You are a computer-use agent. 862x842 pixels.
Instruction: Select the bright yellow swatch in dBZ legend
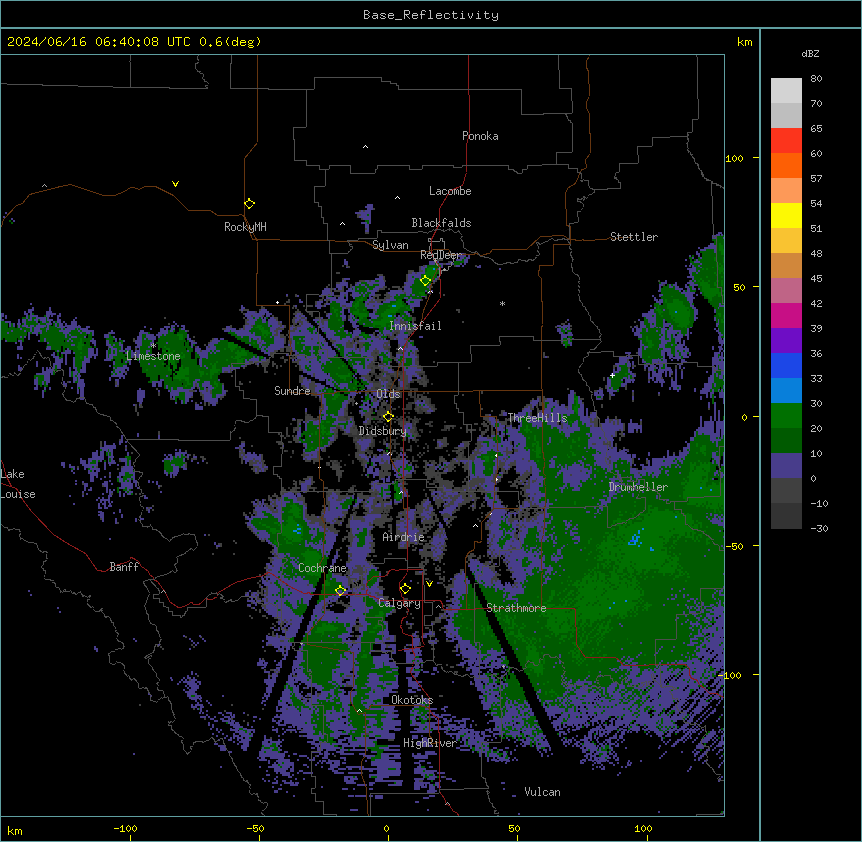pyautogui.click(x=786, y=215)
